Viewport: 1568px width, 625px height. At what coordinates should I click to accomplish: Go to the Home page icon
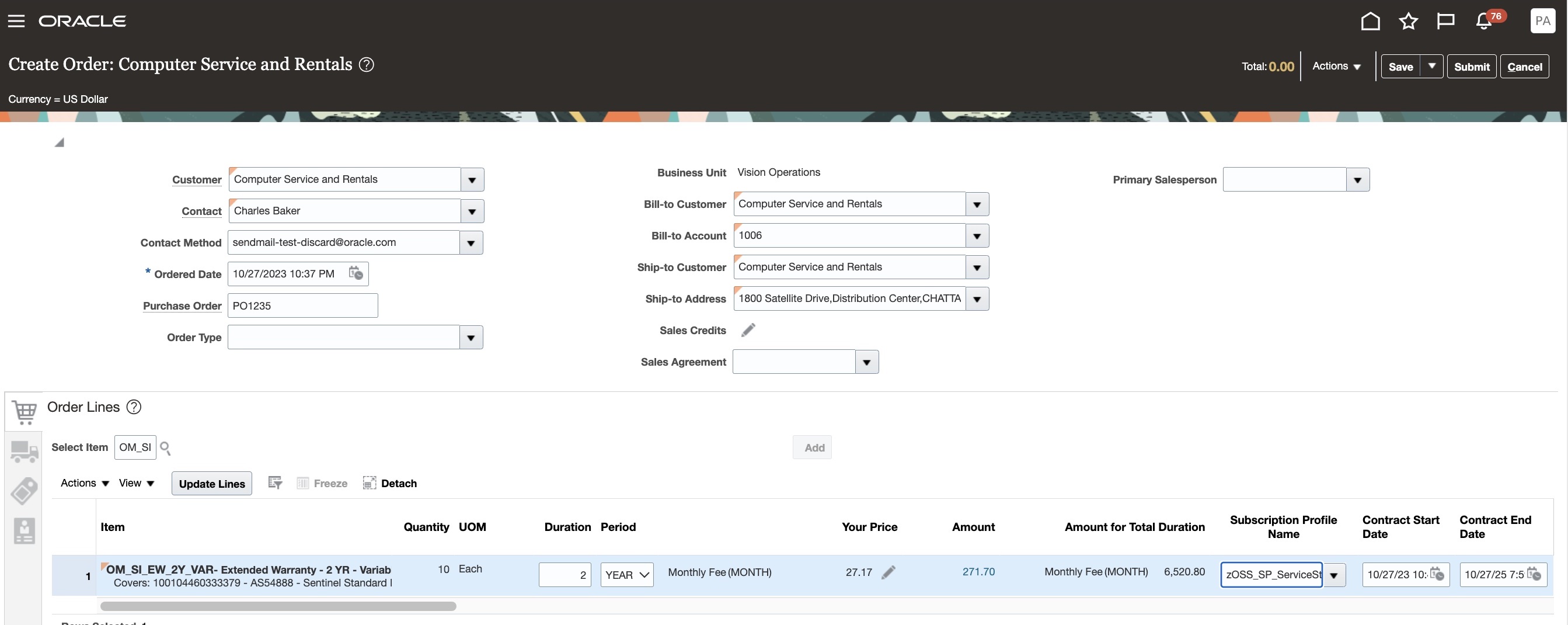coord(1370,22)
